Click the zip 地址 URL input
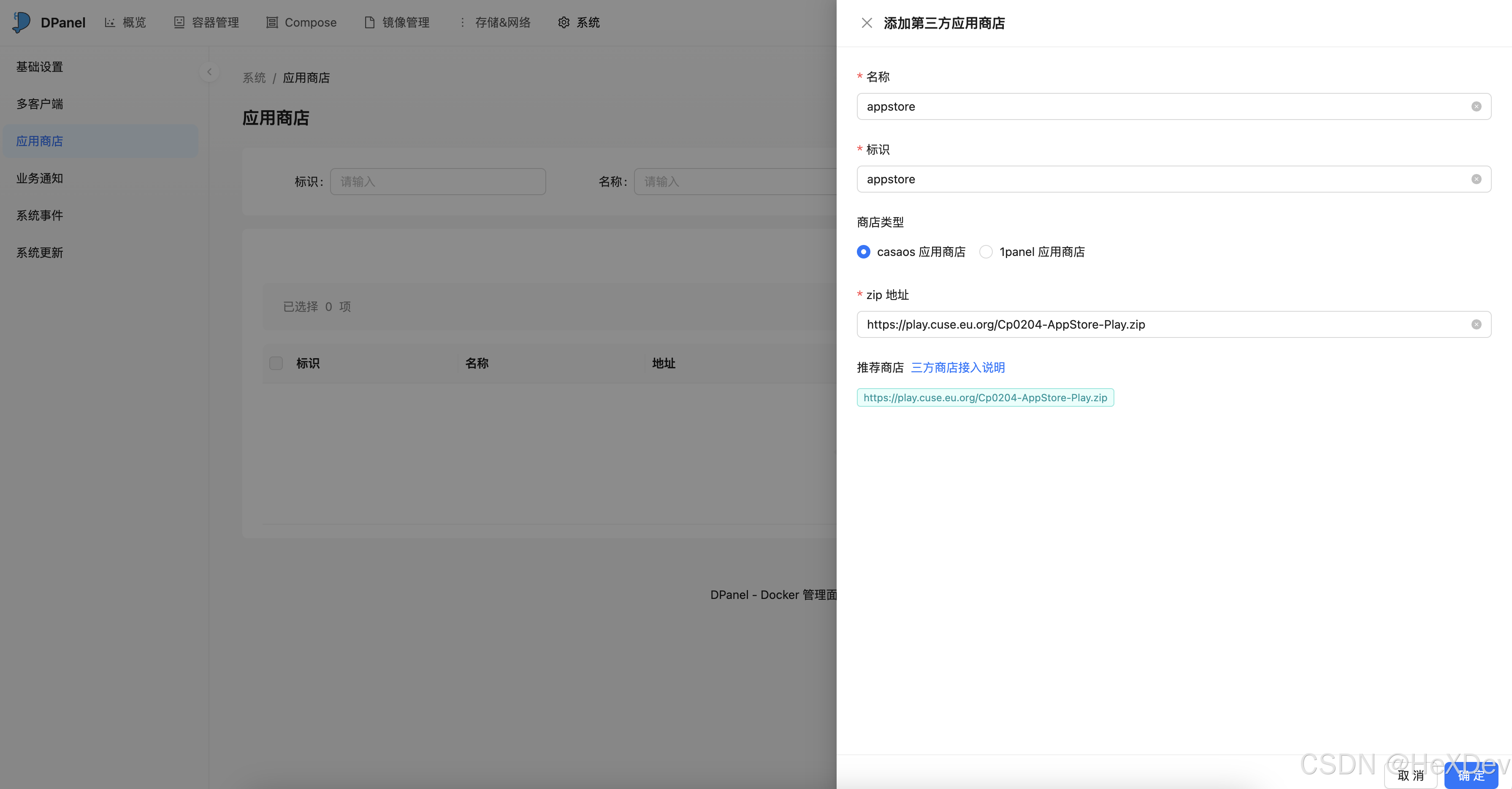Viewport: 1512px width, 789px height. [1174, 324]
